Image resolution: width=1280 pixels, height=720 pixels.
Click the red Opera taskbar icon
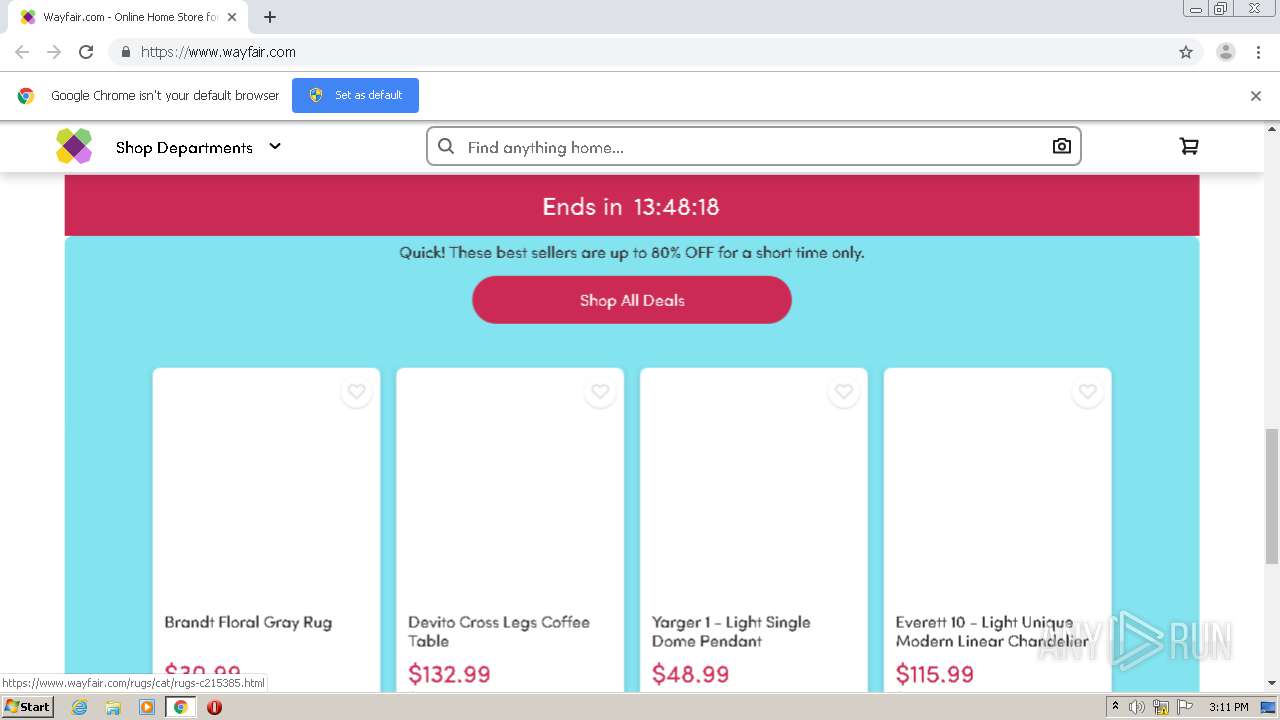[214, 707]
